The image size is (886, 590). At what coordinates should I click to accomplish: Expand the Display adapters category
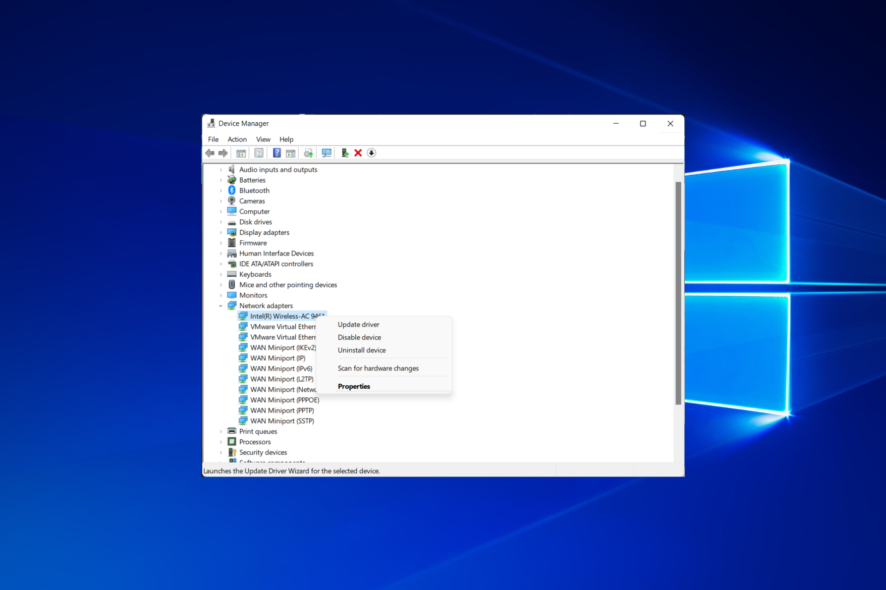(221, 232)
